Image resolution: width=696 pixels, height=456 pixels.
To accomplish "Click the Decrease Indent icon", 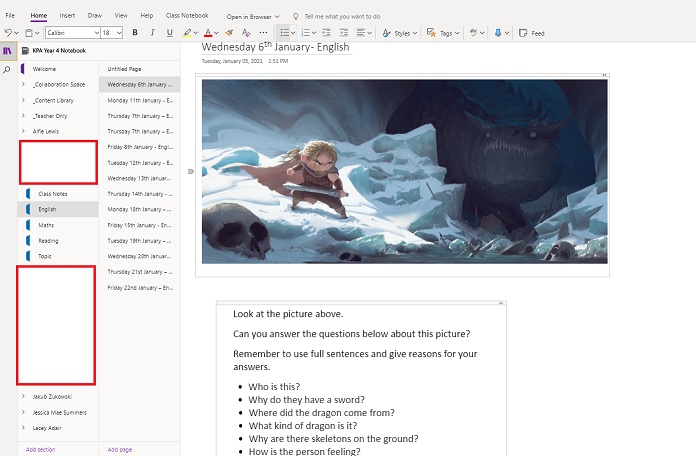I will (326, 32).
